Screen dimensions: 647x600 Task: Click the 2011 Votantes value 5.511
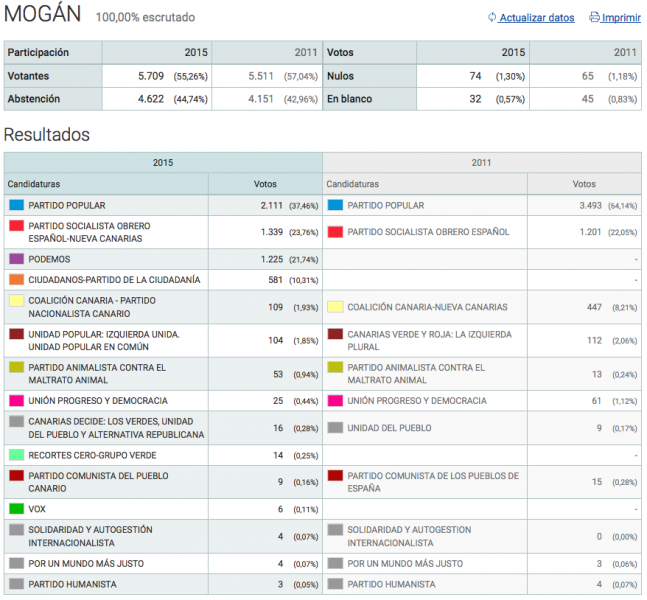click(x=261, y=76)
